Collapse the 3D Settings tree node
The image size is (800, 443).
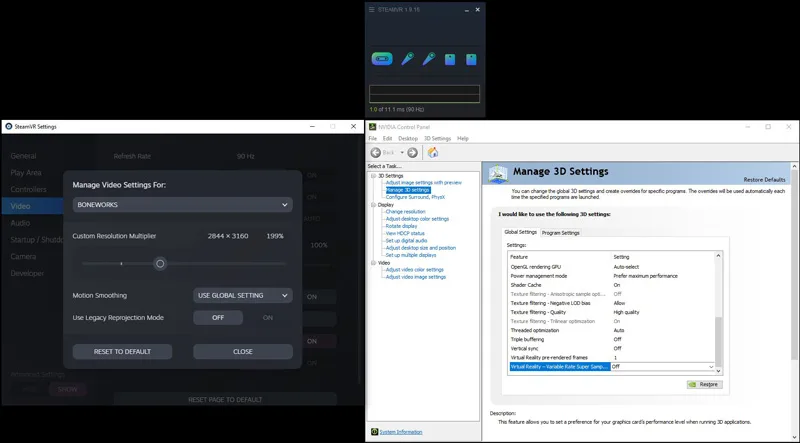tap(373, 176)
